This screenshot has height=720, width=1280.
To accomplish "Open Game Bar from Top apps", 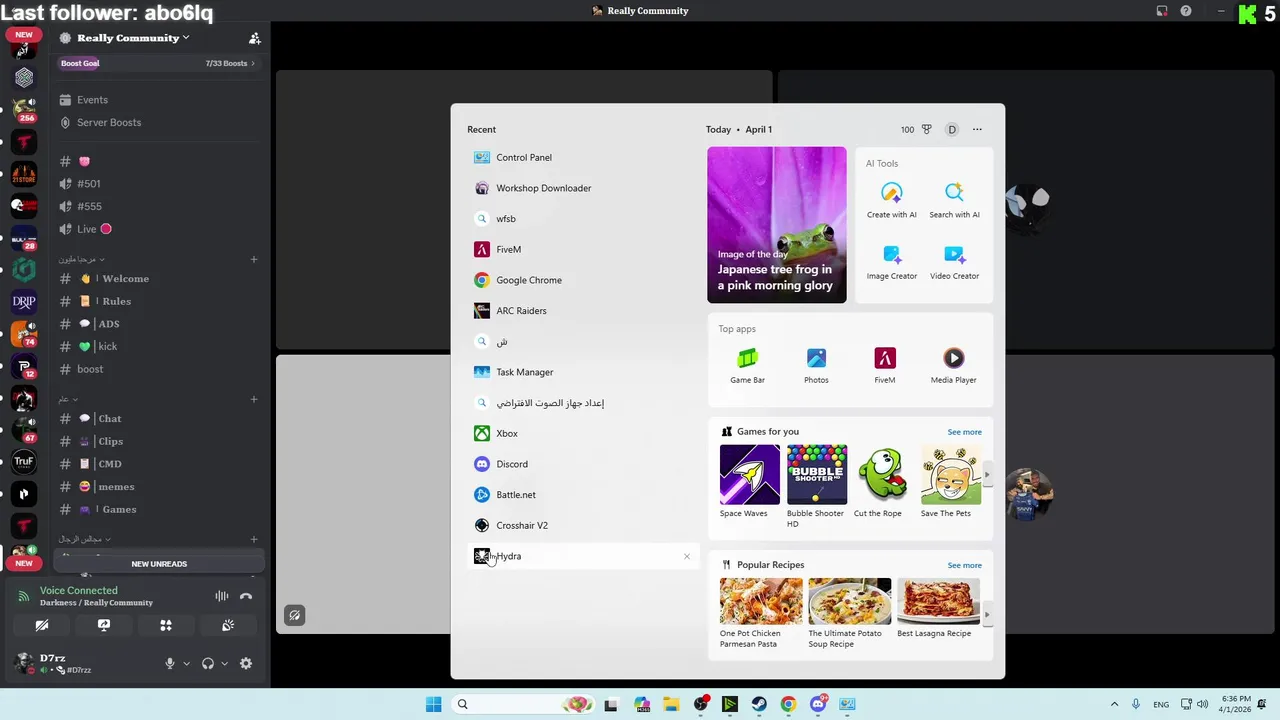I will click(x=748, y=366).
